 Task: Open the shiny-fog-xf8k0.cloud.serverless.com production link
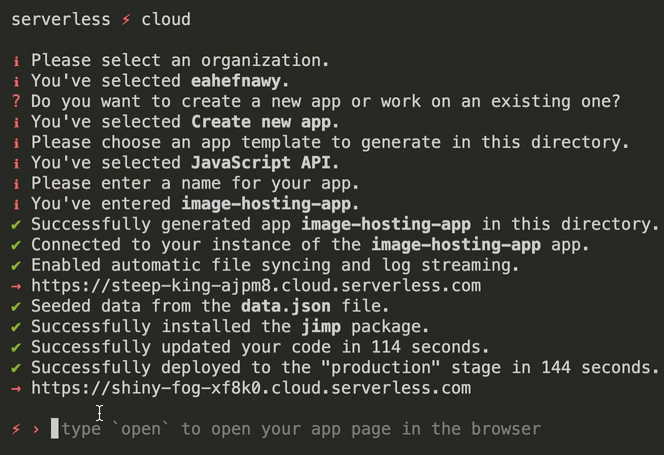point(250,388)
